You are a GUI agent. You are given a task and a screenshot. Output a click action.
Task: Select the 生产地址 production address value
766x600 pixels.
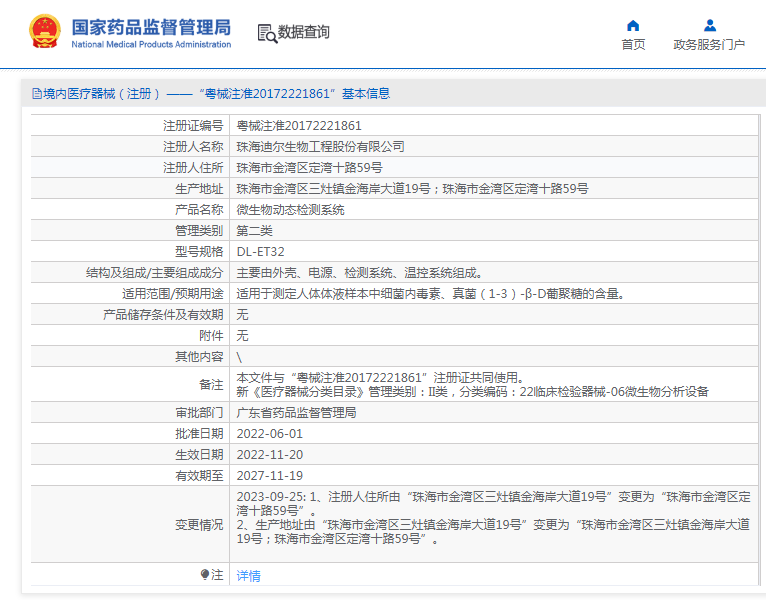pyautogui.click(x=412, y=189)
